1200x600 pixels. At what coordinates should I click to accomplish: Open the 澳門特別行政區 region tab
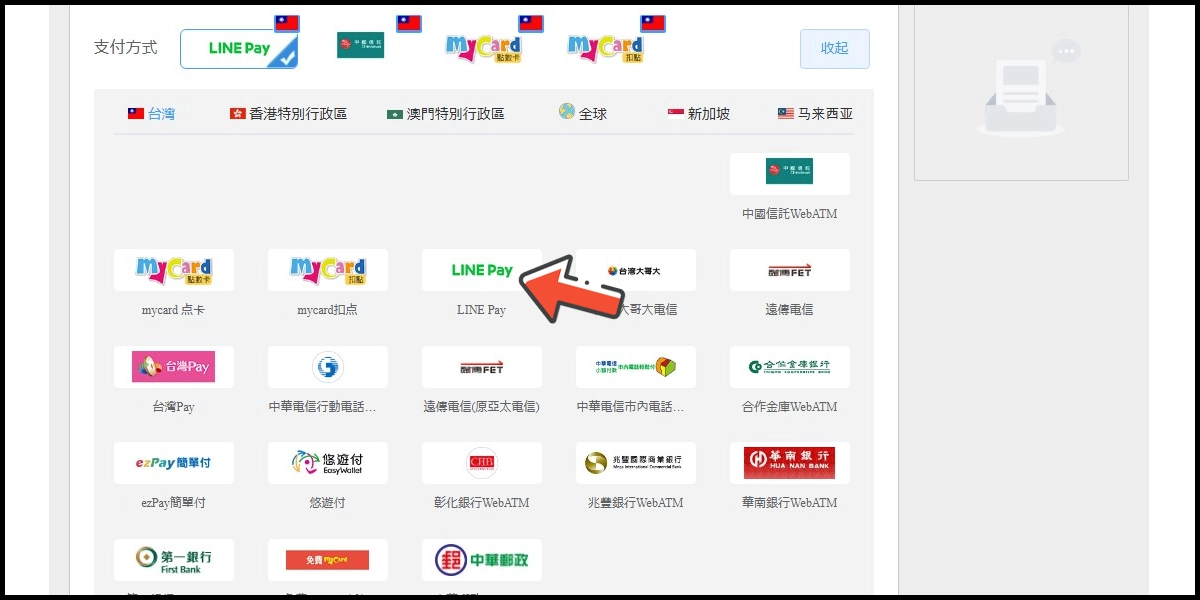pyautogui.click(x=446, y=114)
